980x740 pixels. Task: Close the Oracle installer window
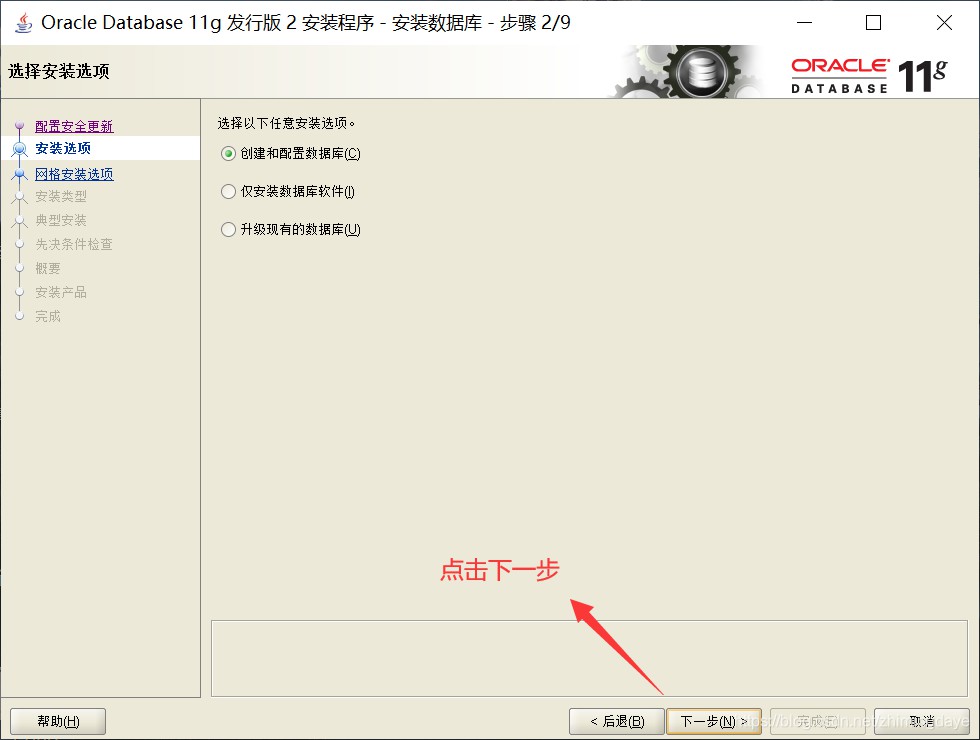(x=943, y=22)
